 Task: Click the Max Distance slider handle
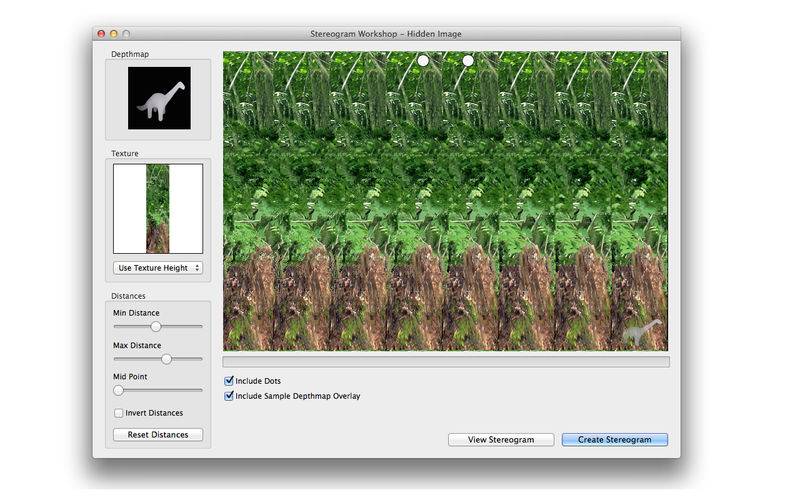(166, 359)
